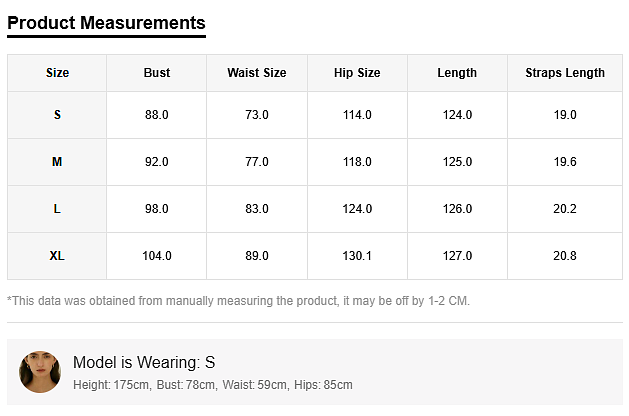Click the Model is Wearing: S text
629x416 pixels.
144,362
